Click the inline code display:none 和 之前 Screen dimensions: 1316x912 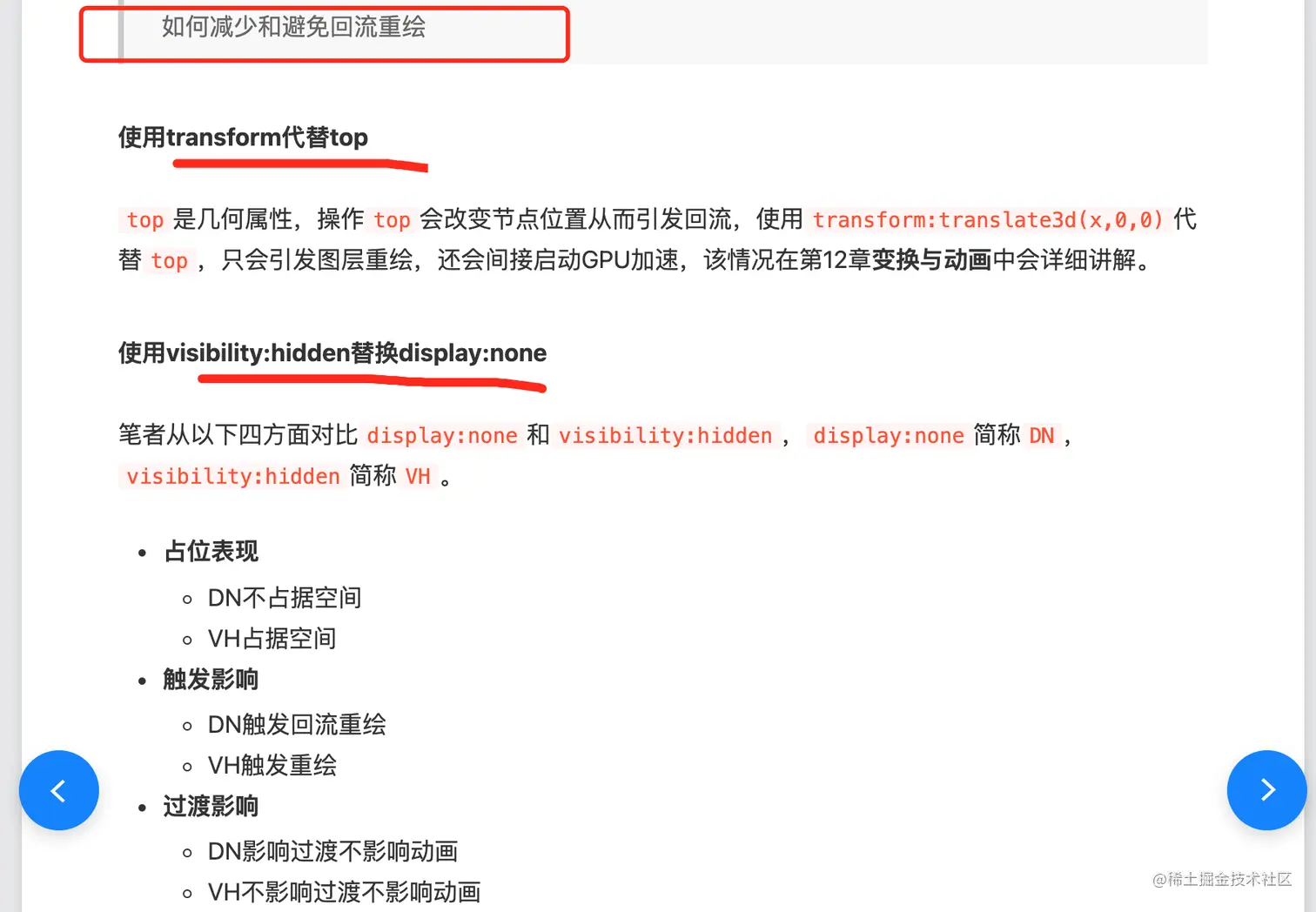click(442, 435)
